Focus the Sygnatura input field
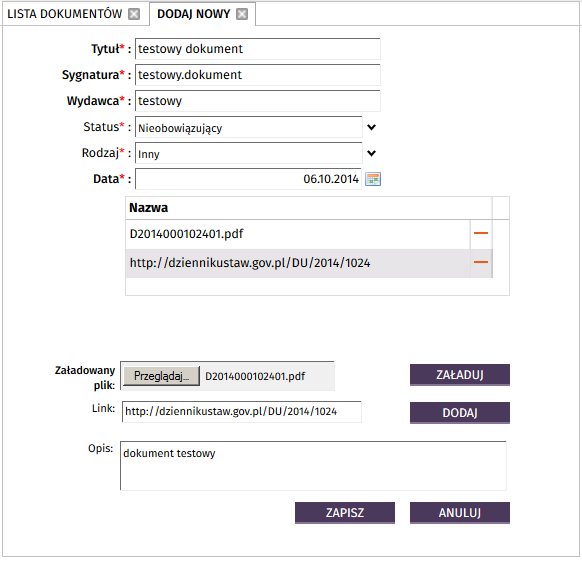The height and width of the screenshot is (561, 582). 258,75
